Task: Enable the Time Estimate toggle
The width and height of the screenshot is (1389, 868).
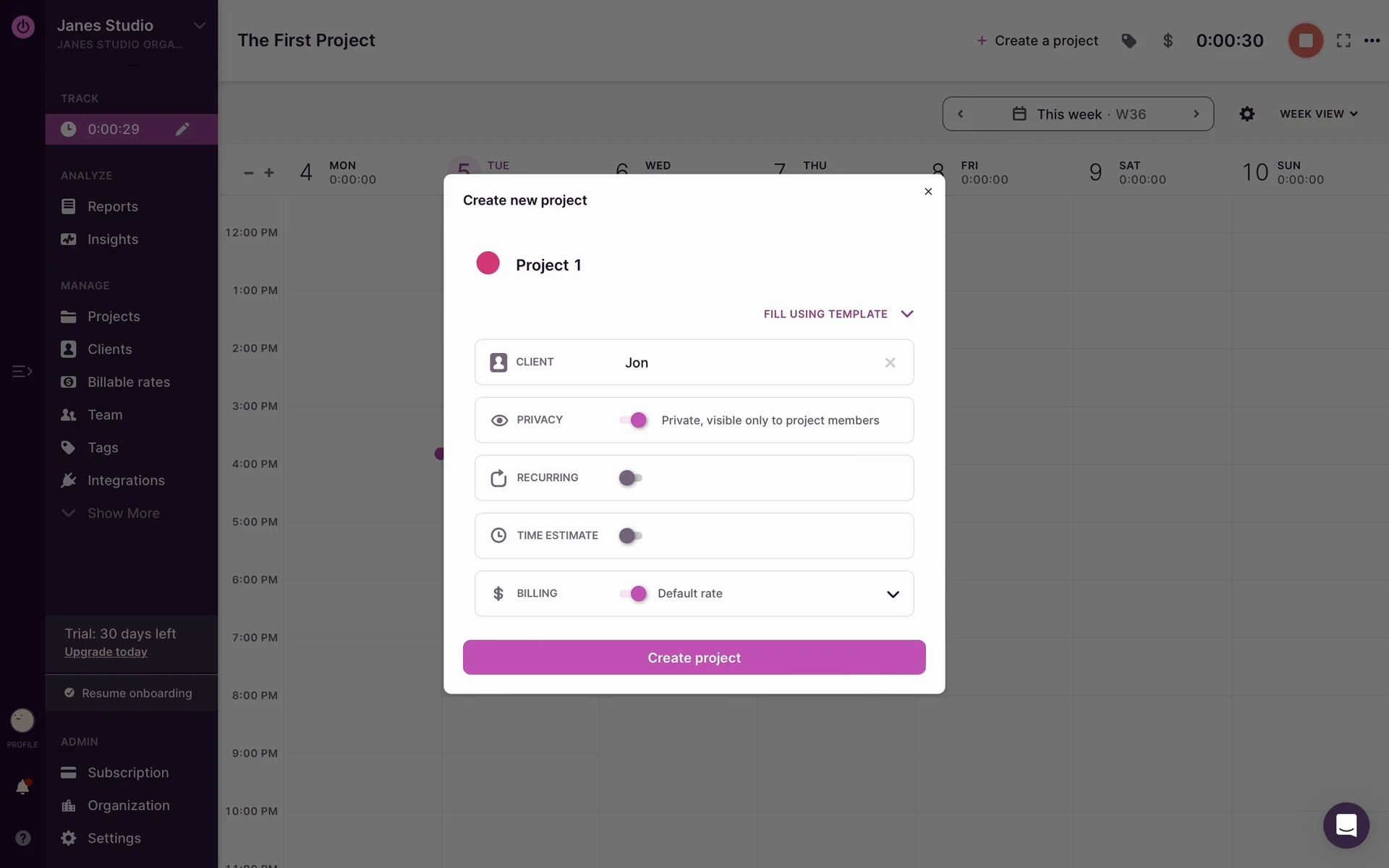Action: (x=631, y=536)
